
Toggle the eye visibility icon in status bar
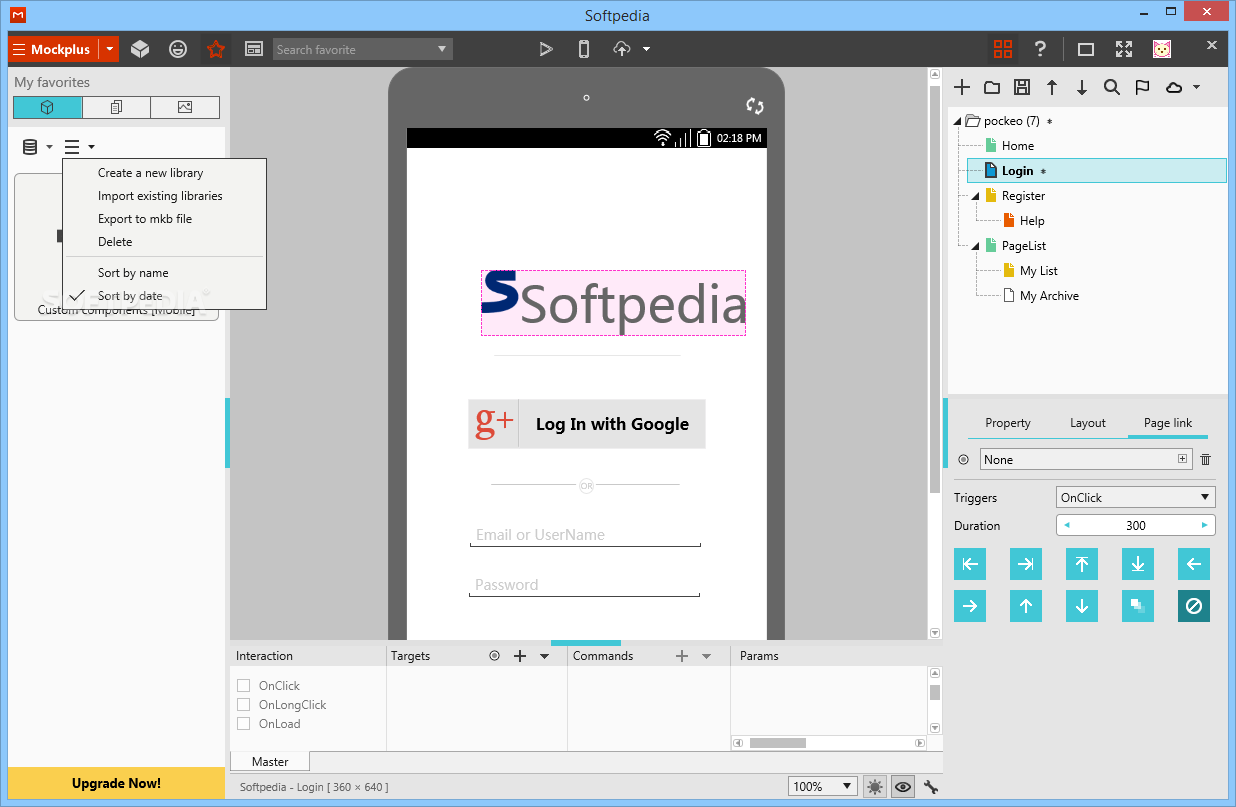903,787
